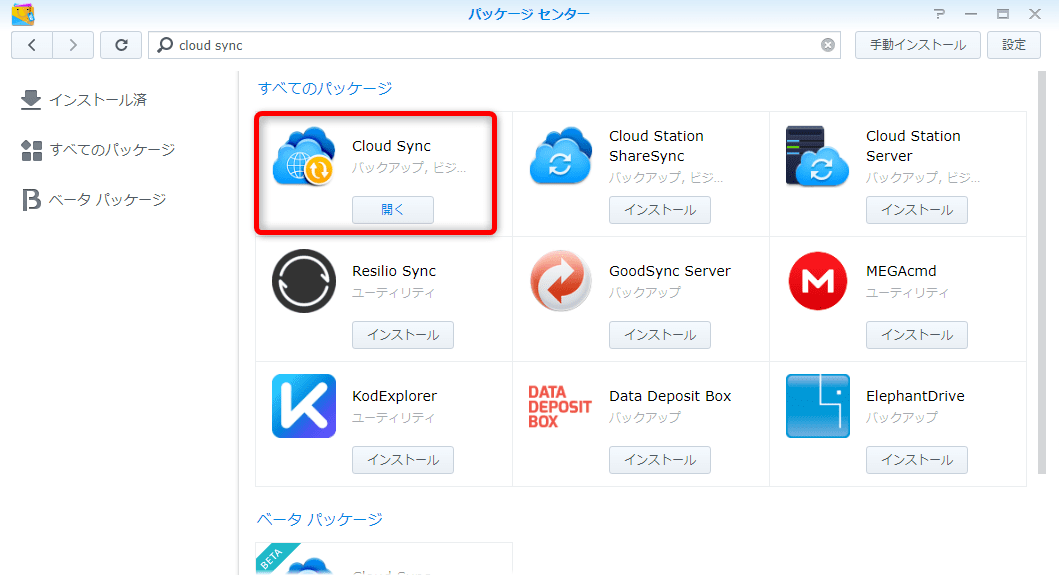Click the magnifier search icon
Screen dimensions: 1059x575
165,45
